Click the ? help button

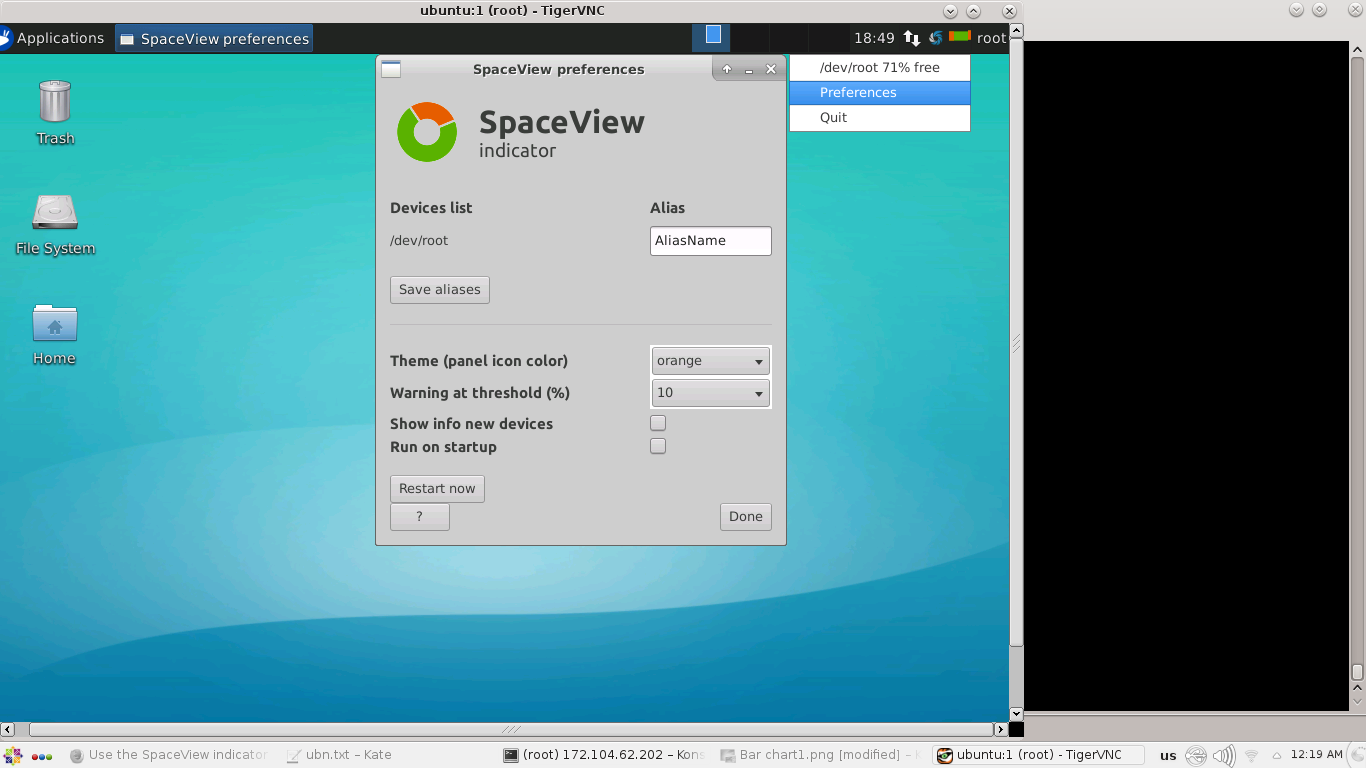(x=420, y=516)
